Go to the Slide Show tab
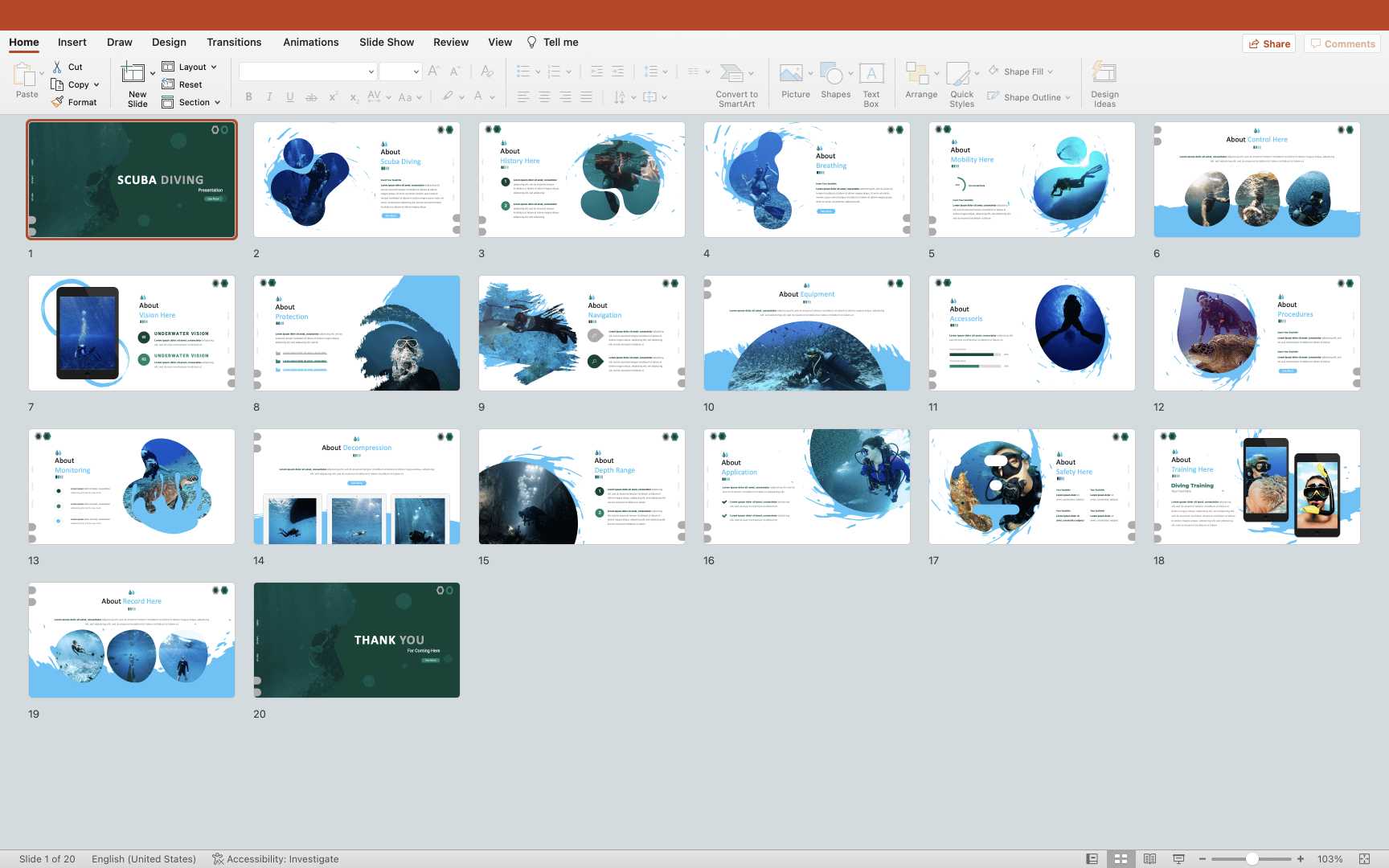Image resolution: width=1389 pixels, height=868 pixels. [x=387, y=42]
